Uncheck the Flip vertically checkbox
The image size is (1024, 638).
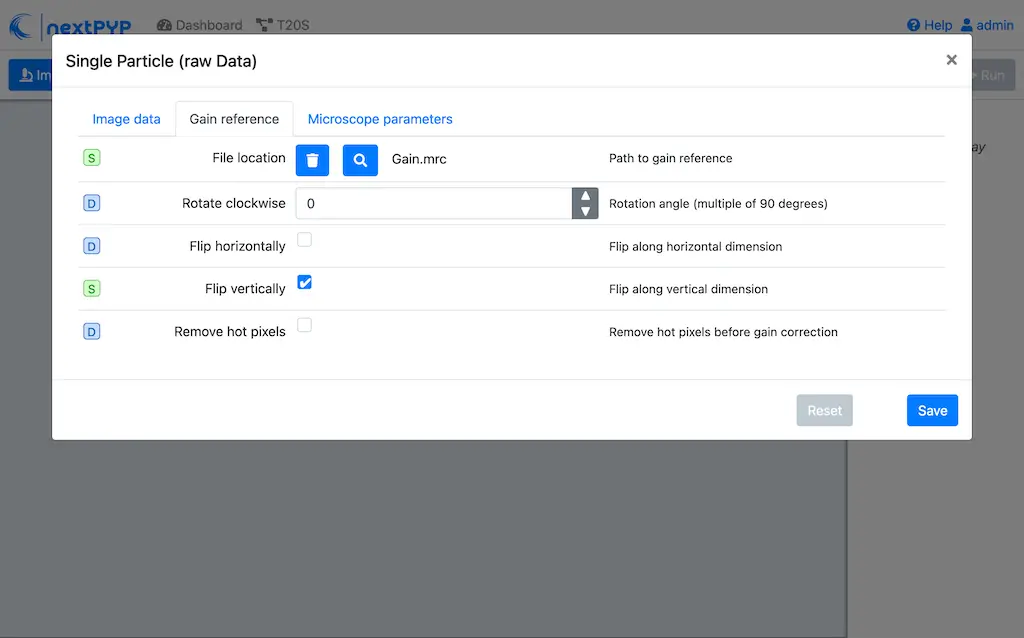click(x=305, y=283)
